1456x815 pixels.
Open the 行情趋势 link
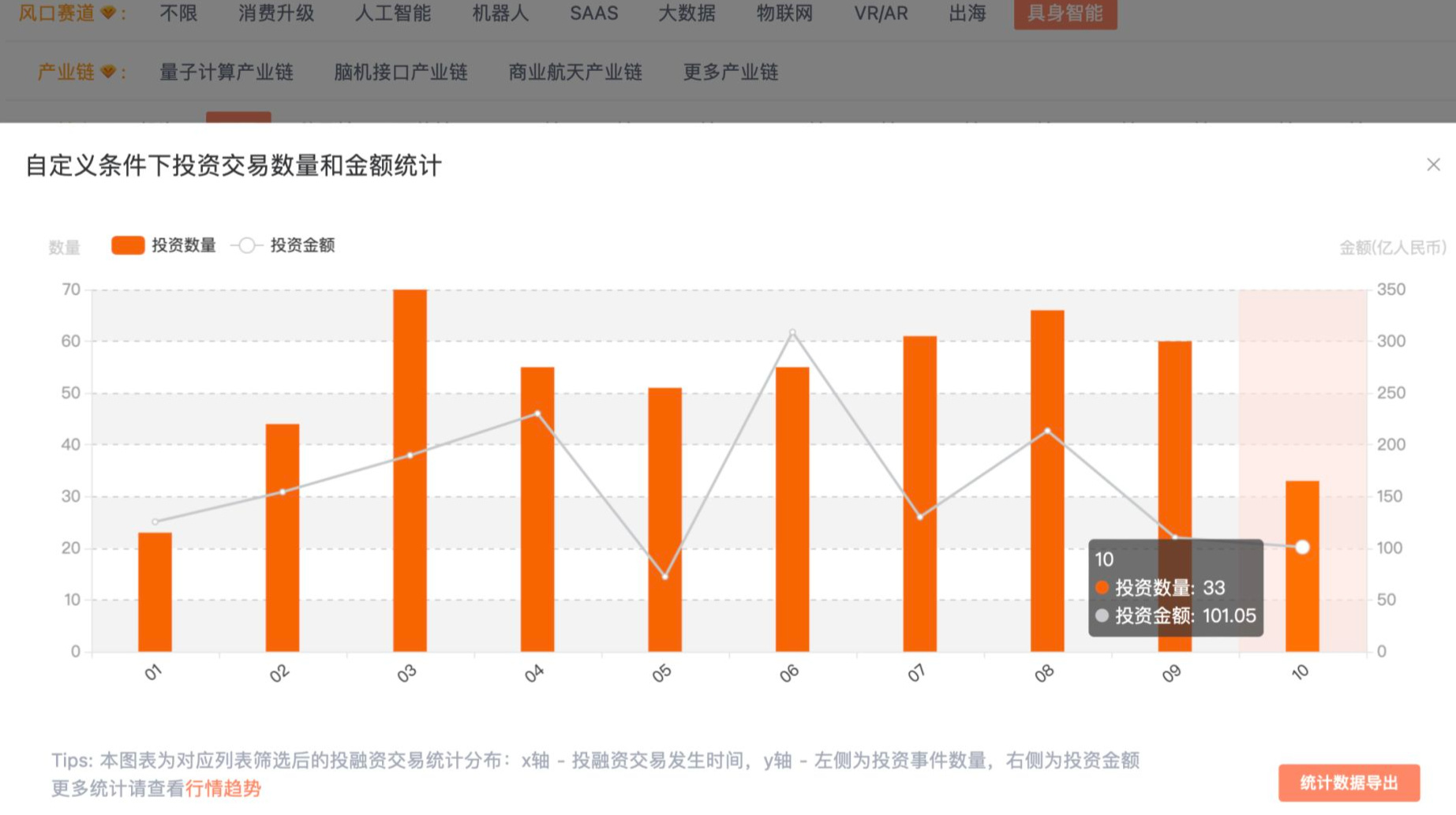pos(223,788)
